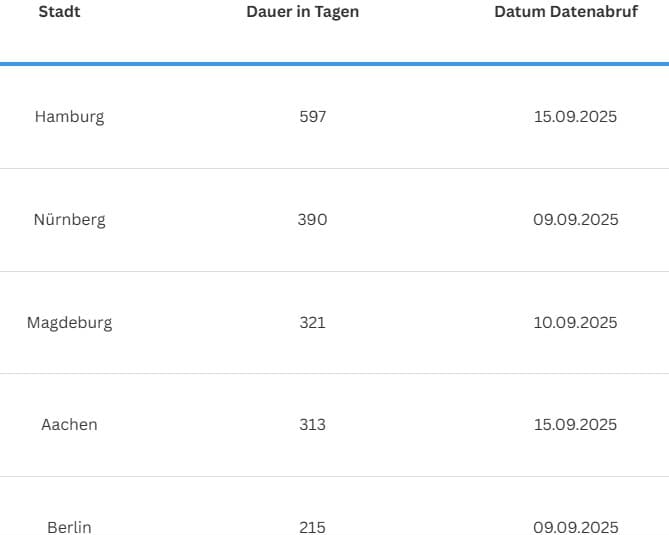Click the blue header divider line
Viewport: 669px width, 535px height.
tap(334, 64)
